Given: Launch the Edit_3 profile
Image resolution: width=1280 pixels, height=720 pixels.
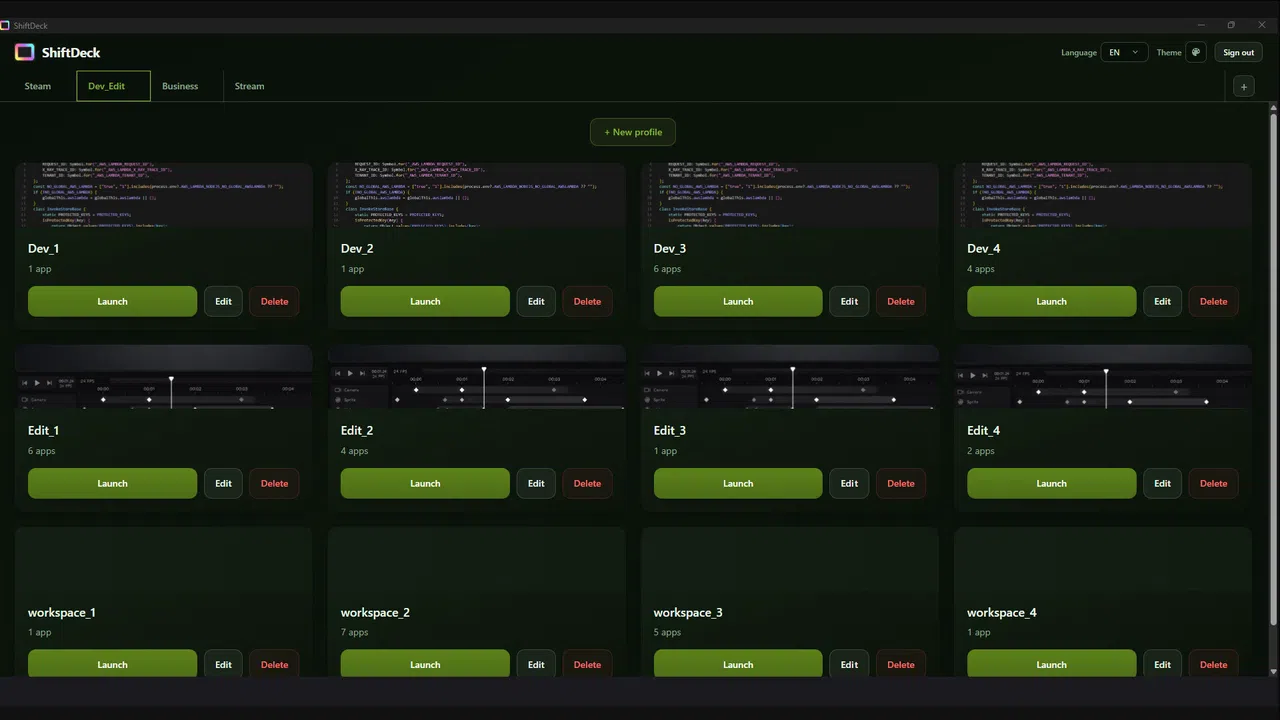Looking at the screenshot, I should tap(738, 483).
